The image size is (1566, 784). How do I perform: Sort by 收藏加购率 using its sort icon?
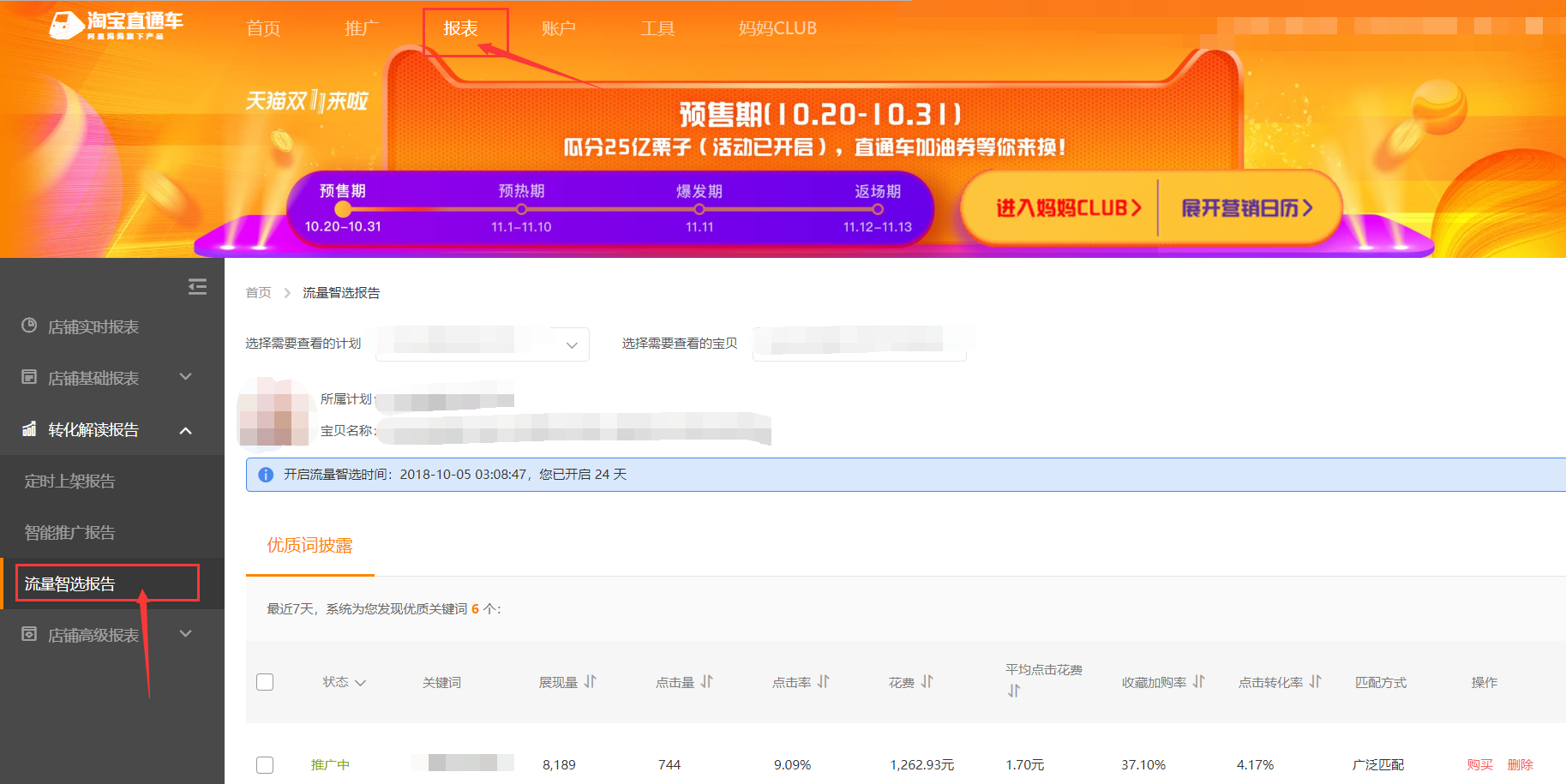click(1199, 681)
